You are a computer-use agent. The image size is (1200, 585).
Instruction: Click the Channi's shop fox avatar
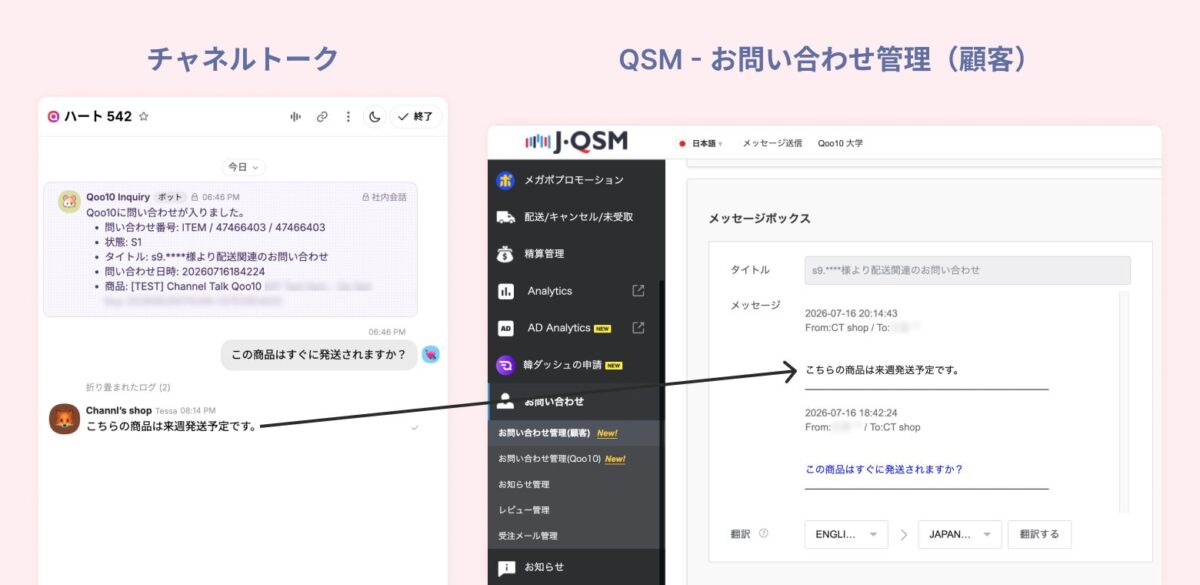click(64, 419)
